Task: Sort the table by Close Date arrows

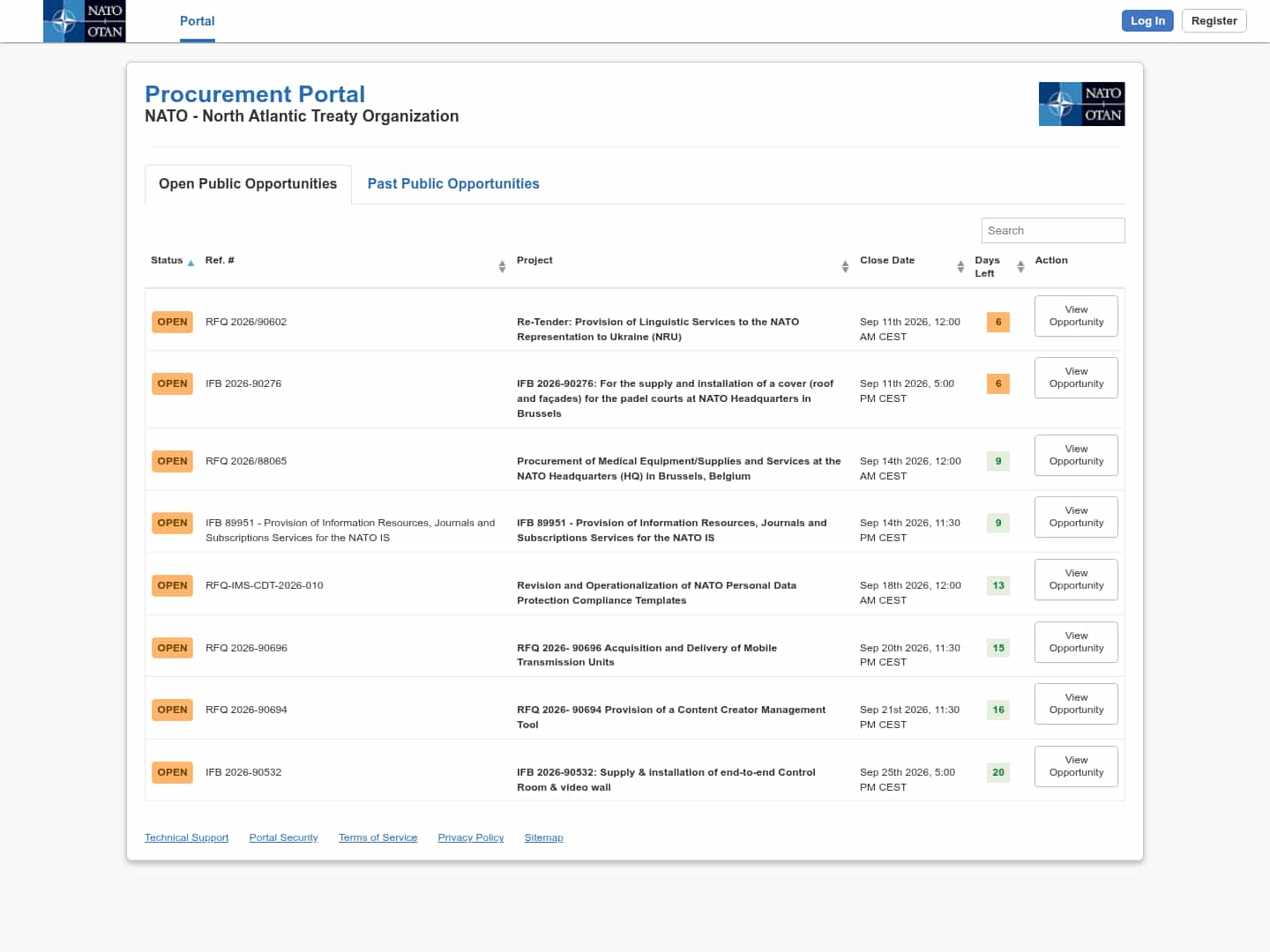Action: point(960,266)
